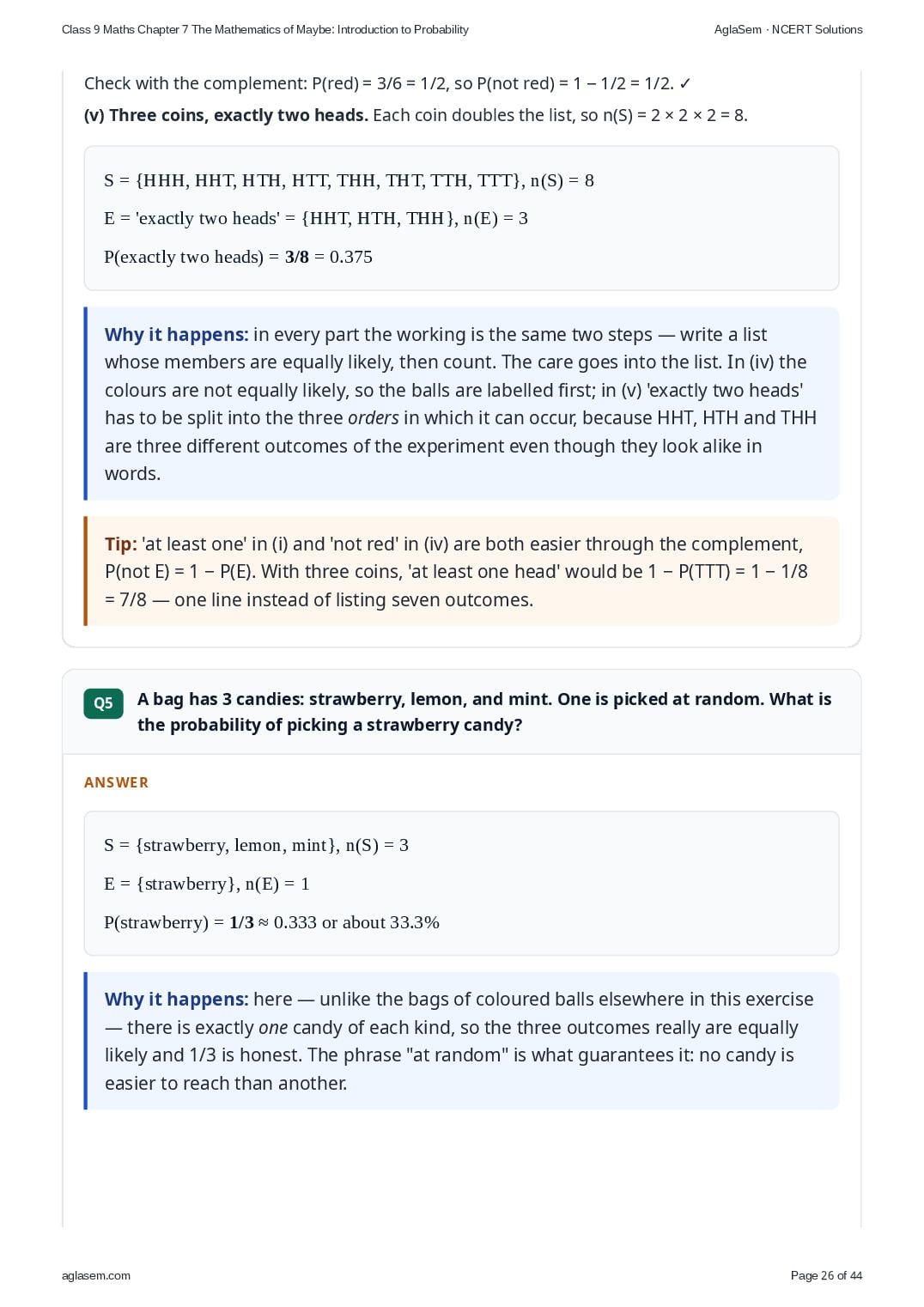Click the Page 26 of 44 indicator
The image size is (924, 1307).
pyautogui.click(x=826, y=1275)
